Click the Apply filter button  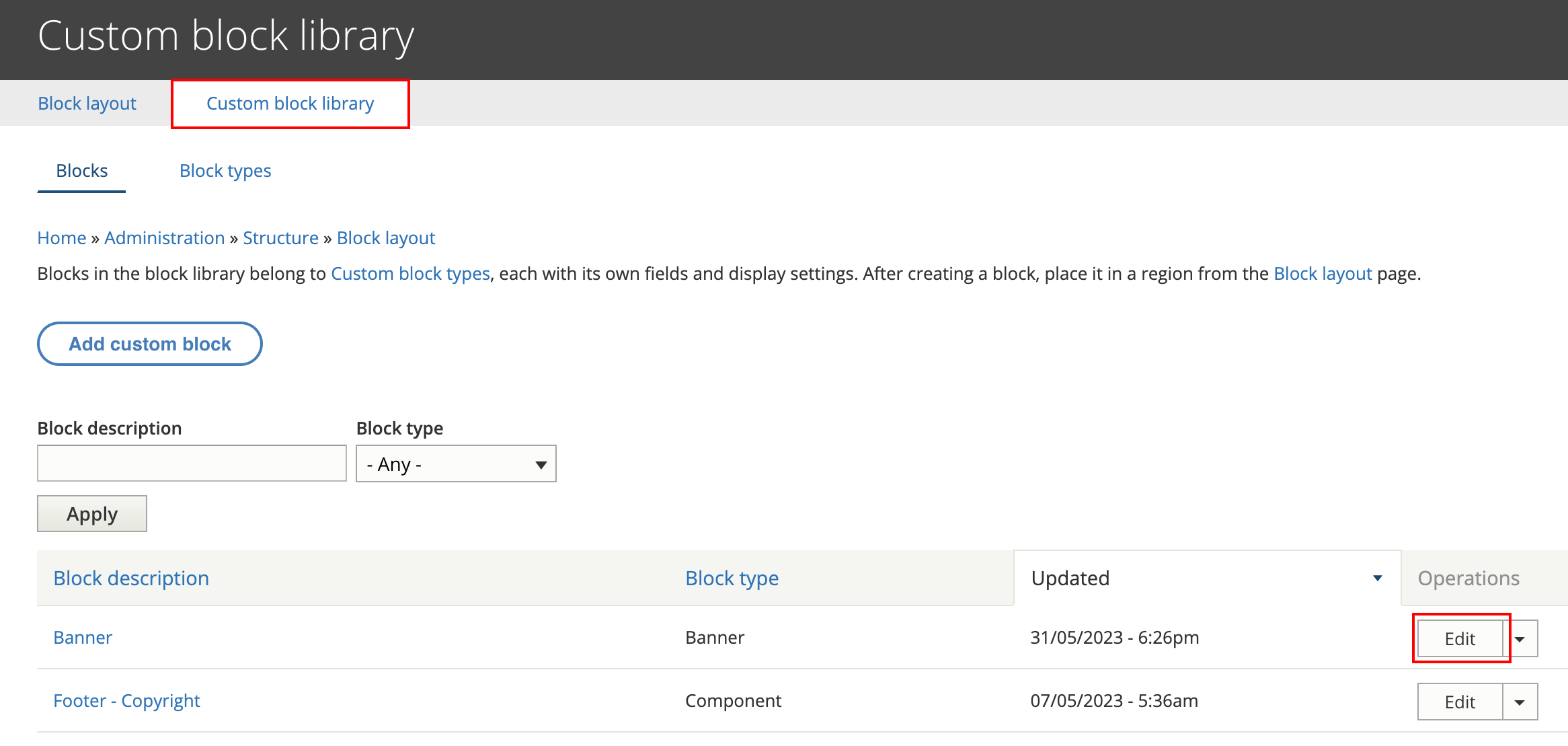(x=92, y=514)
